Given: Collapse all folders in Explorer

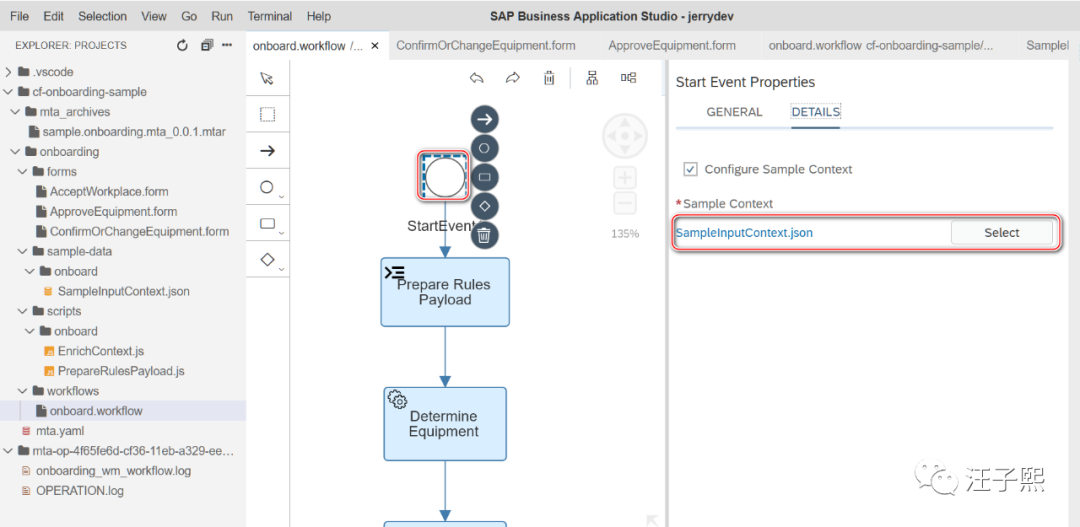Looking at the screenshot, I should coord(207,45).
